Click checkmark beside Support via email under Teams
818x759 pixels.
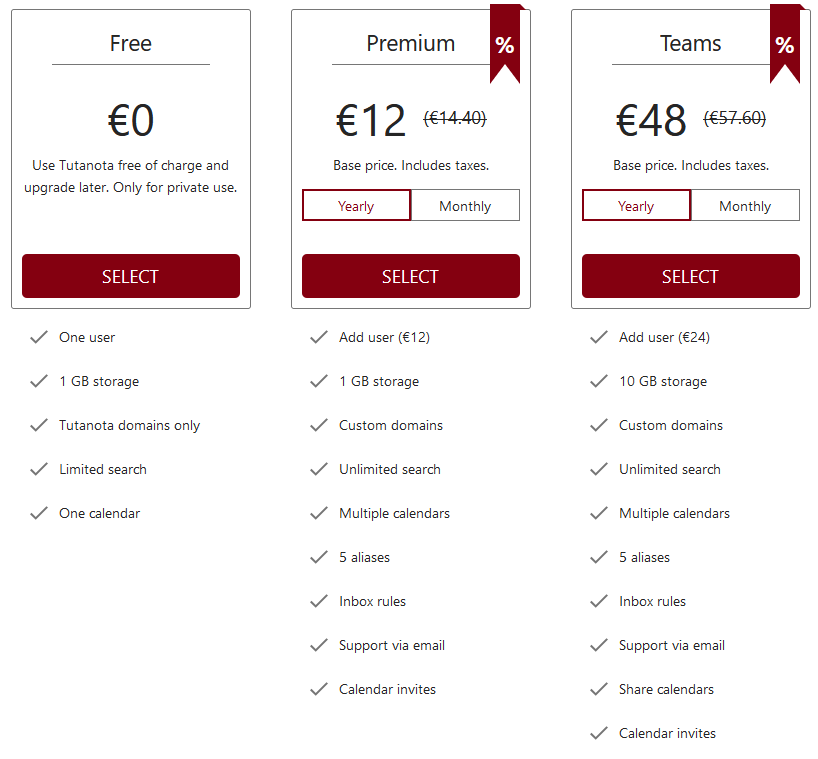coord(599,646)
